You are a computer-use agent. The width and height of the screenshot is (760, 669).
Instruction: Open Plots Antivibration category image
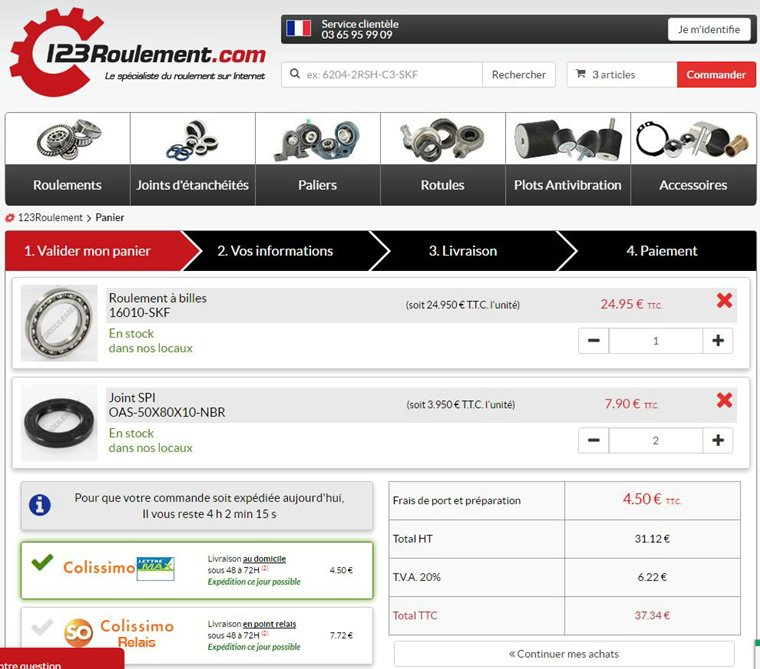point(568,139)
